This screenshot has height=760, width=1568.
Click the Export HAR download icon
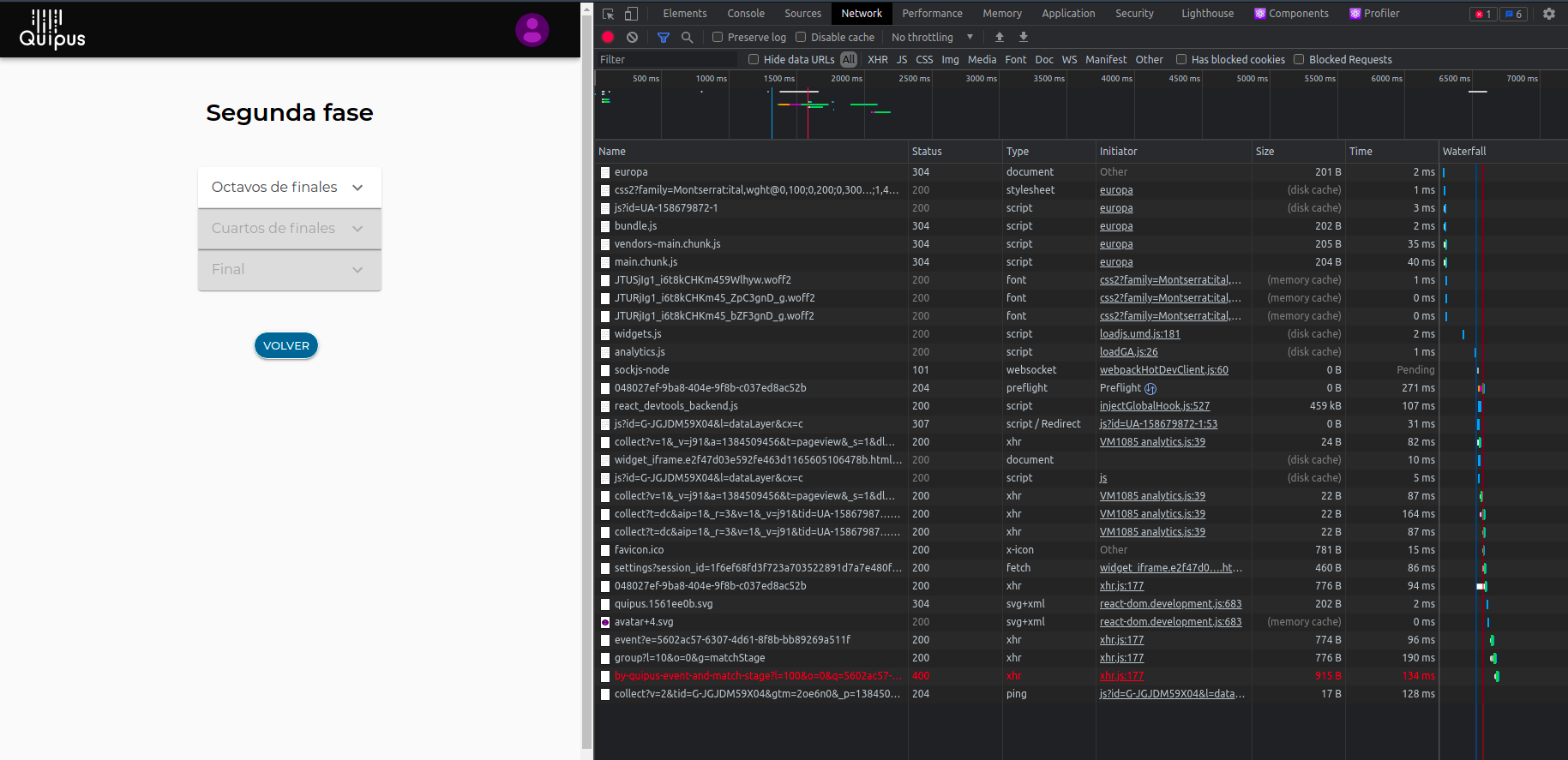coord(1023,37)
